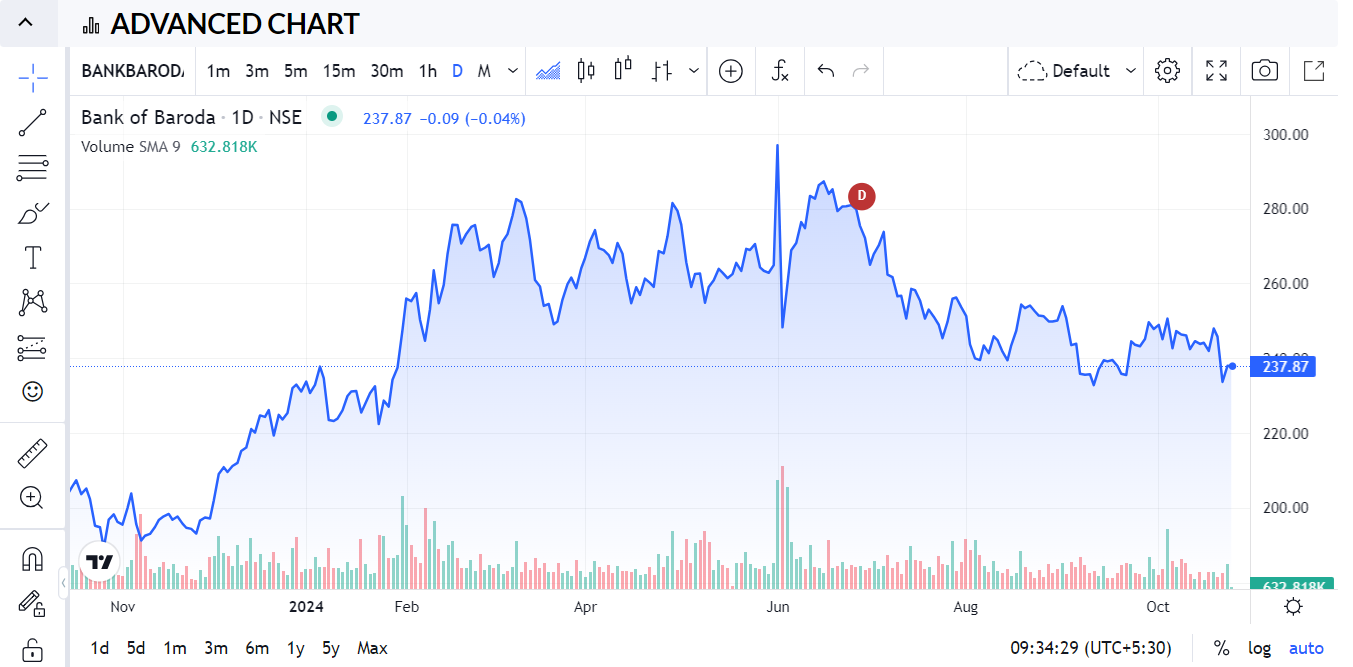The image size is (1353, 667).
Task: Activate the zoom in tool
Action: [x=32, y=498]
